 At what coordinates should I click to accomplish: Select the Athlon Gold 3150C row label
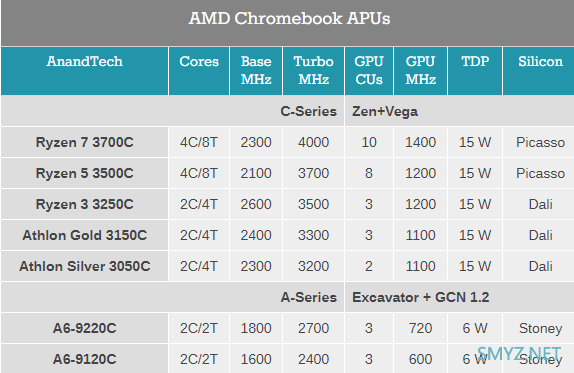click(85, 235)
